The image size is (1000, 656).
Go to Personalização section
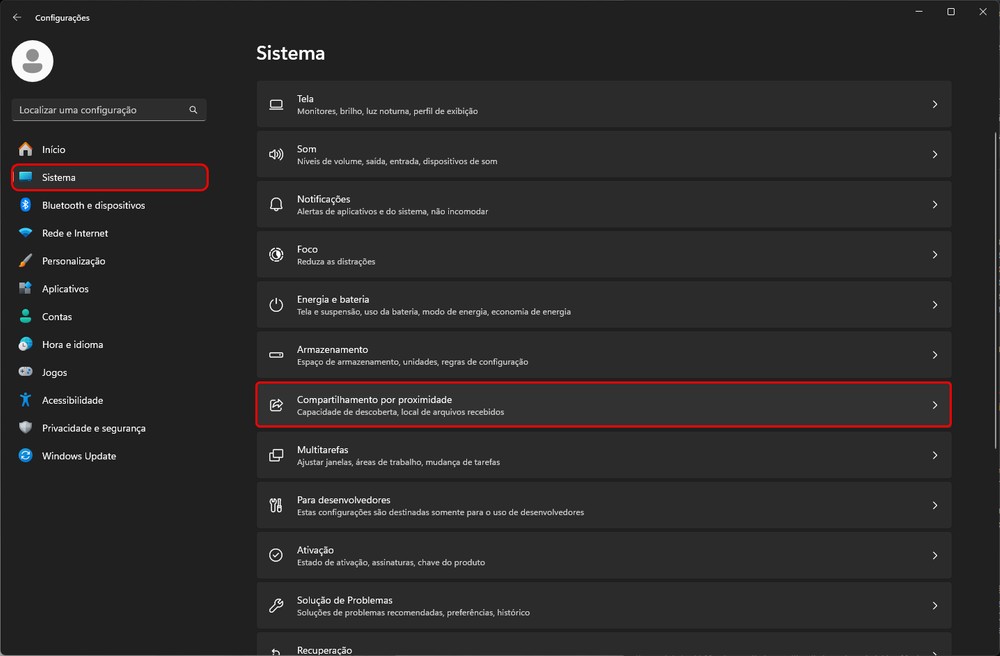tap(73, 261)
